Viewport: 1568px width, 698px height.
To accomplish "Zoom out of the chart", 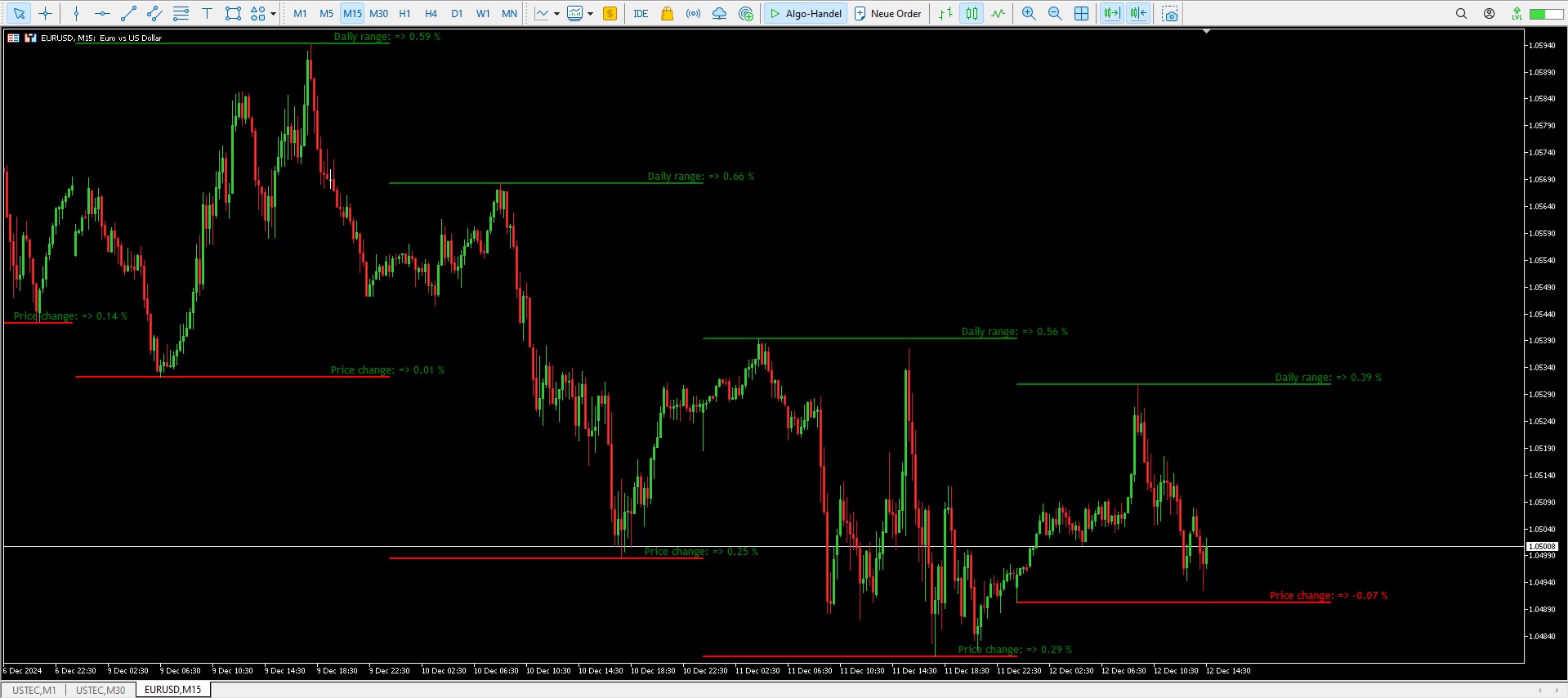I will [x=1055, y=13].
